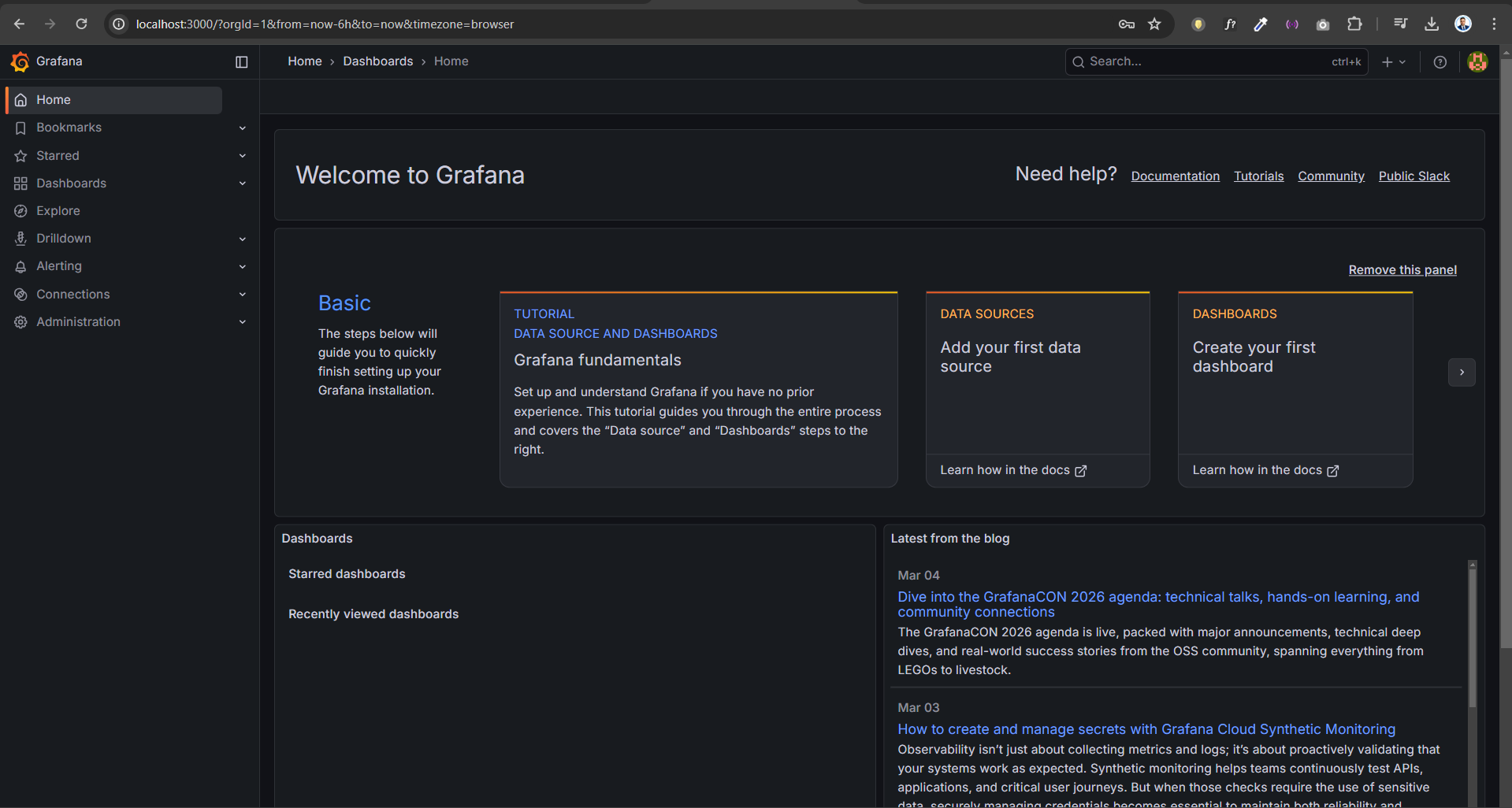Open the help question-mark icon
Viewport: 1512px width, 808px height.
click(x=1440, y=61)
